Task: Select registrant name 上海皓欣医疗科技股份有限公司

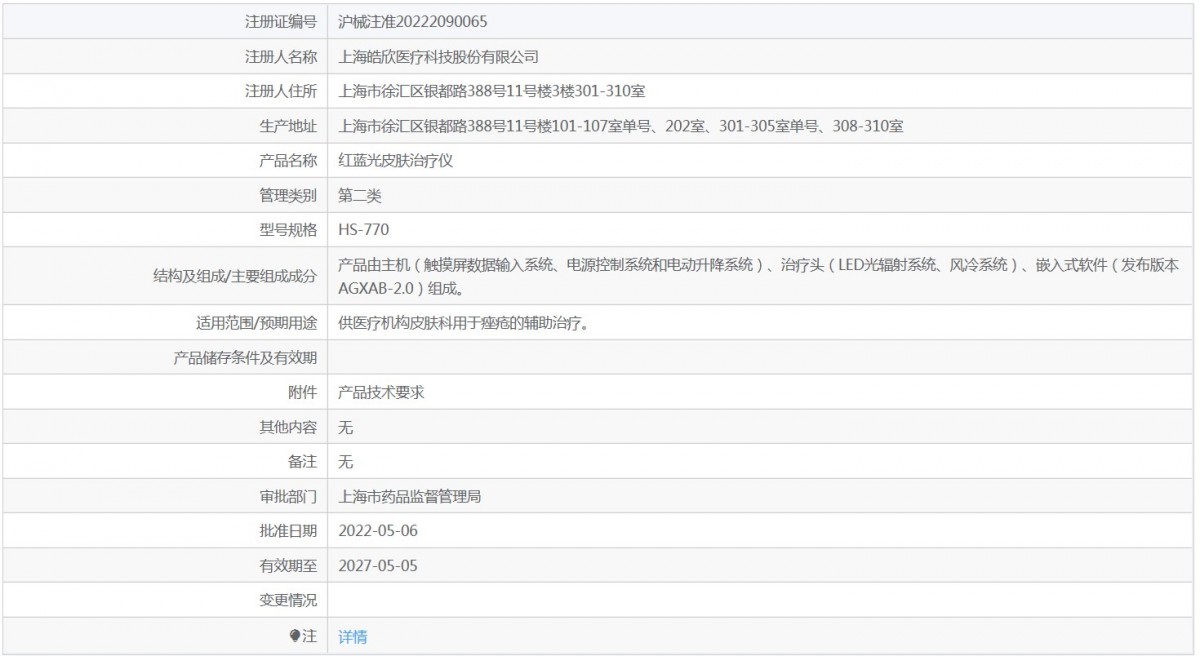Action: click(x=439, y=57)
